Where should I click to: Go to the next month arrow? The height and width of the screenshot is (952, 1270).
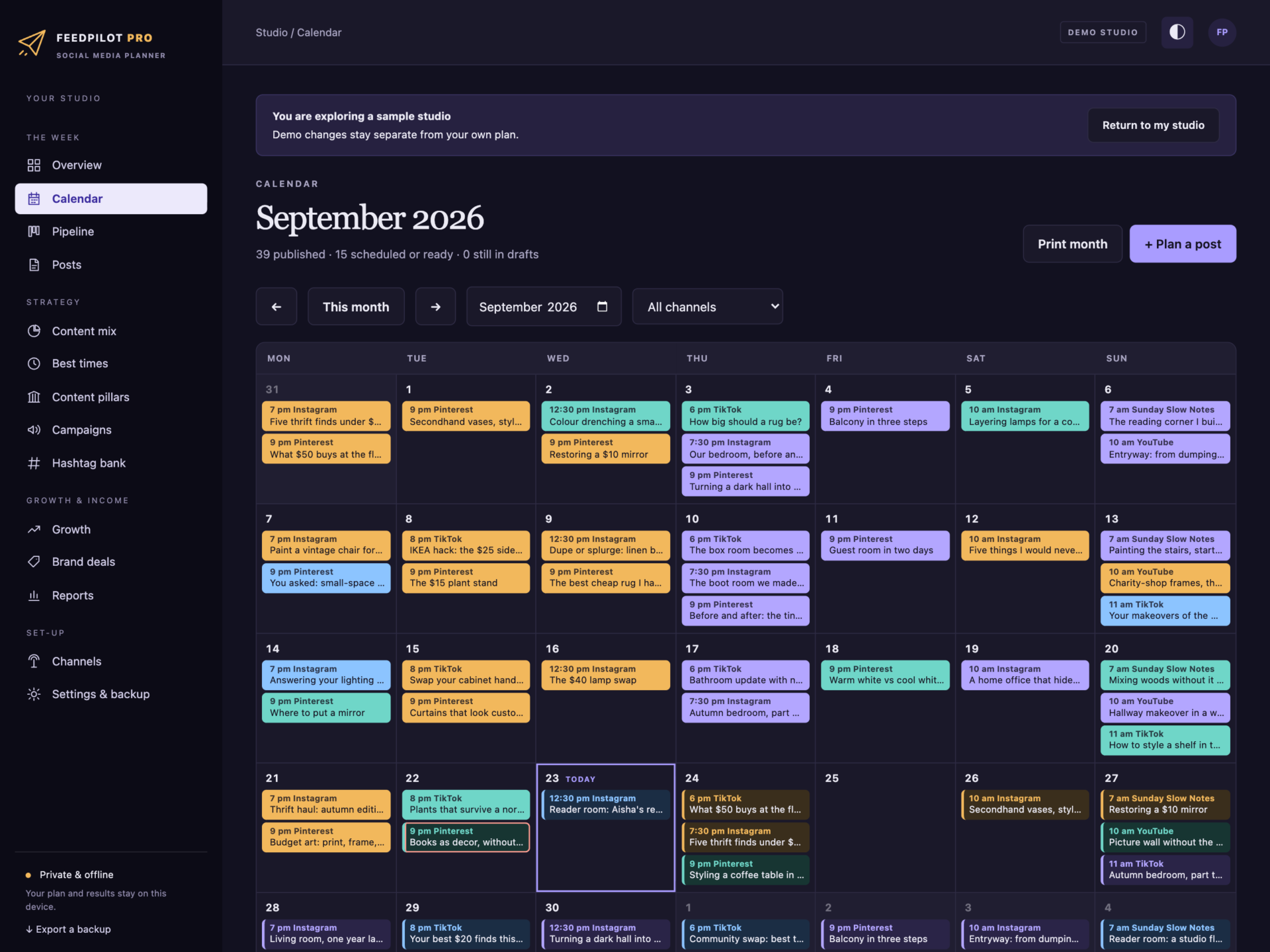tap(435, 307)
